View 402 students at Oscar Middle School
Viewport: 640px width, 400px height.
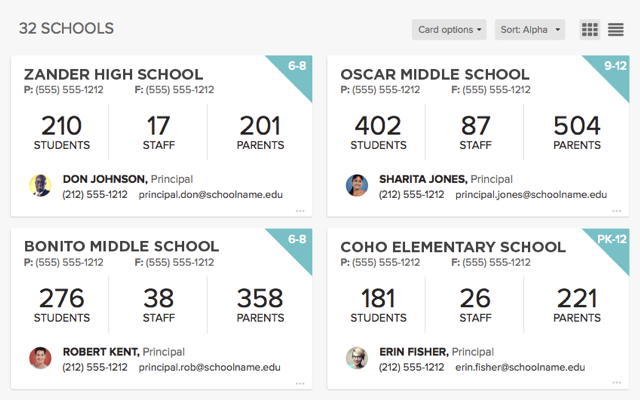pyautogui.click(x=378, y=133)
